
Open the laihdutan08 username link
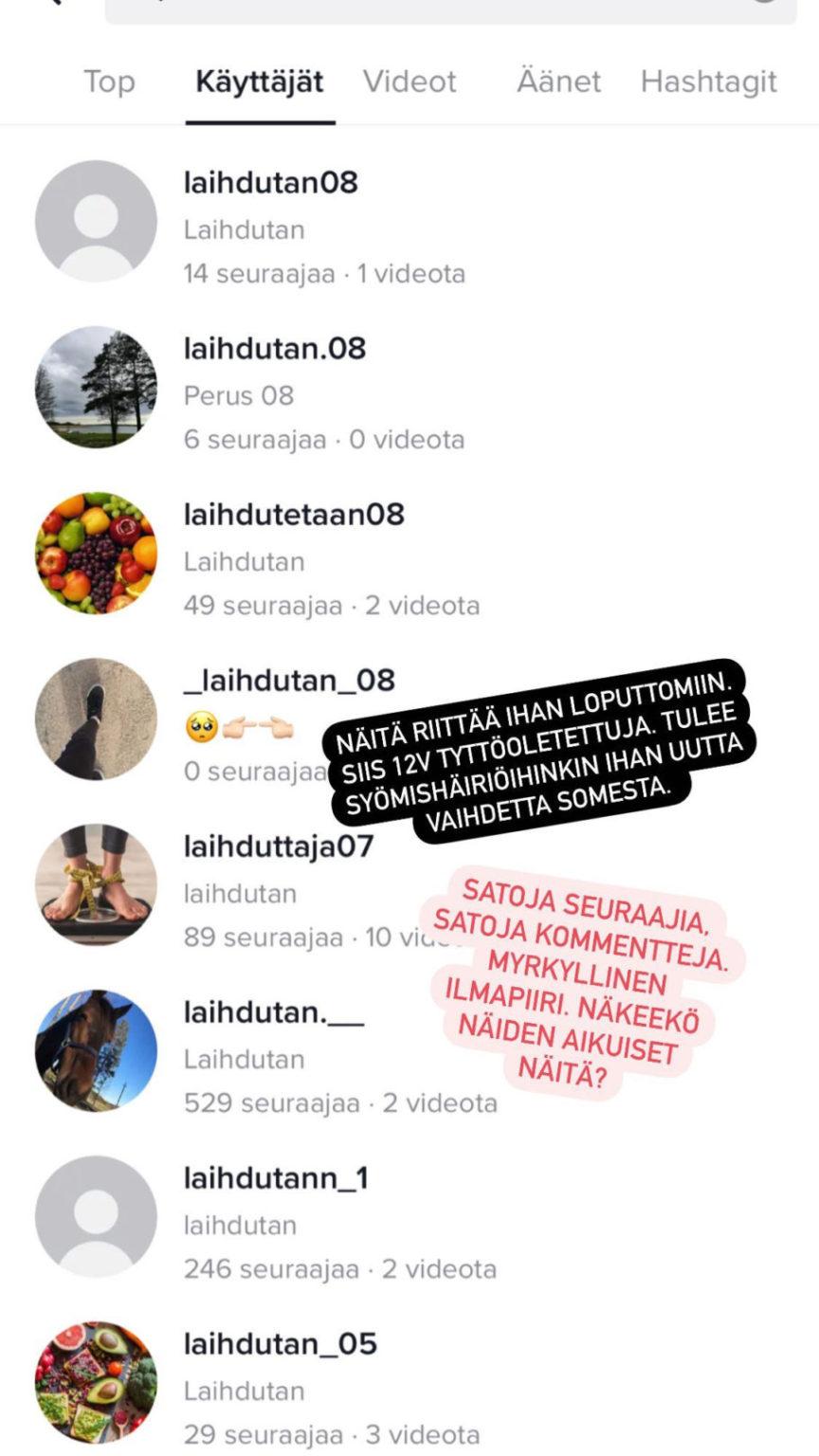271,182
